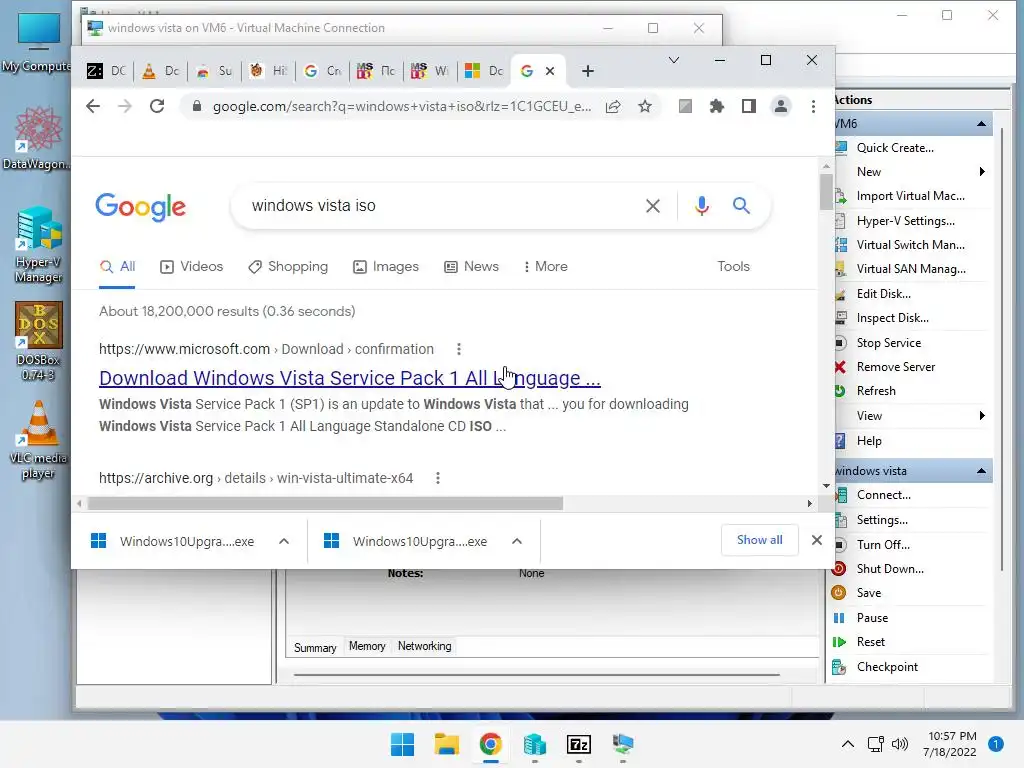
Task: Select the Memory tab in Hyper-V
Action: pos(367,646)
